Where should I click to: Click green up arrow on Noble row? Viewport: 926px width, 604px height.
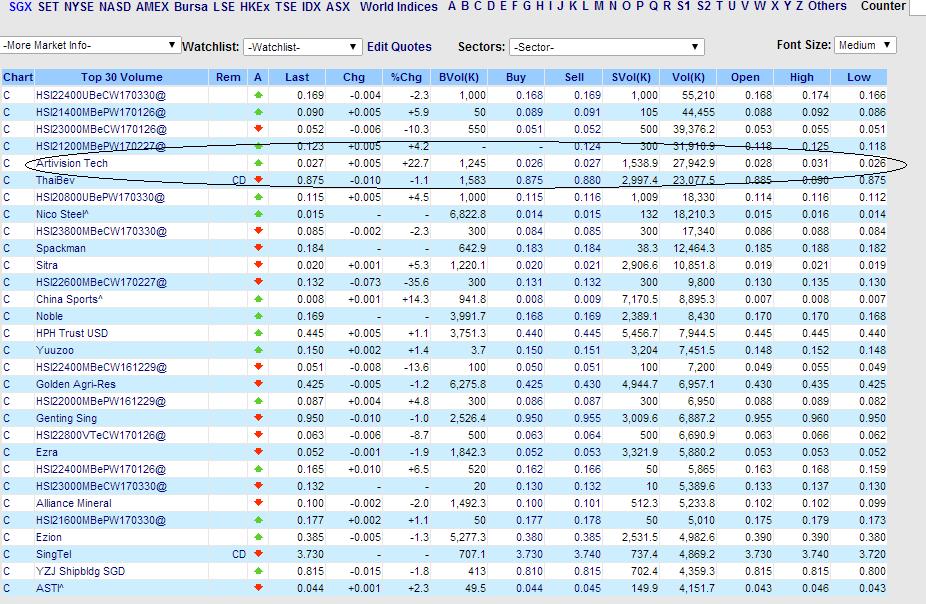click(258, 316)
